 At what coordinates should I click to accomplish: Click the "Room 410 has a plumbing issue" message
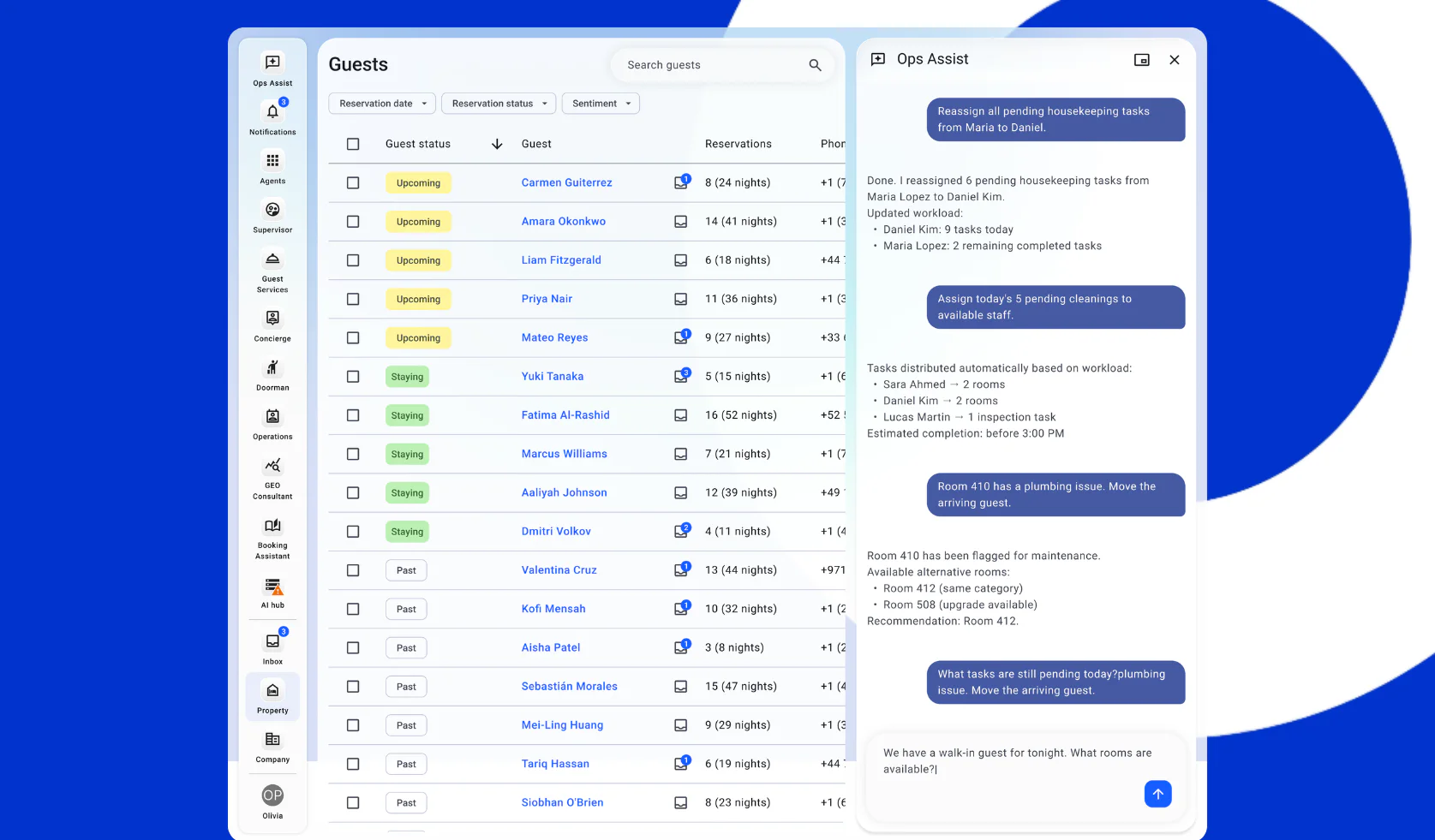[1055, 495]
